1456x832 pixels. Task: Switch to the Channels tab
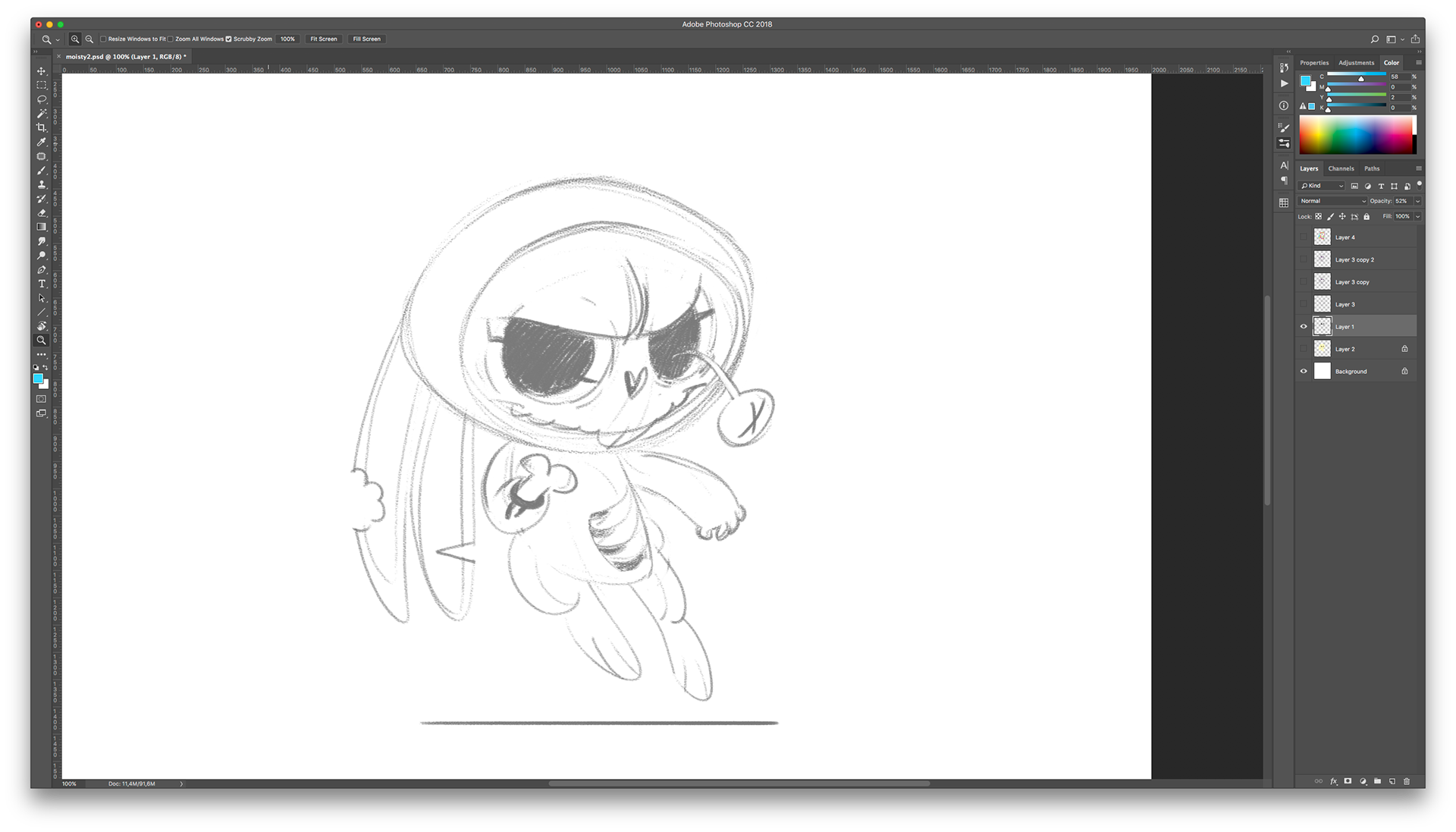click(1341, 168)
